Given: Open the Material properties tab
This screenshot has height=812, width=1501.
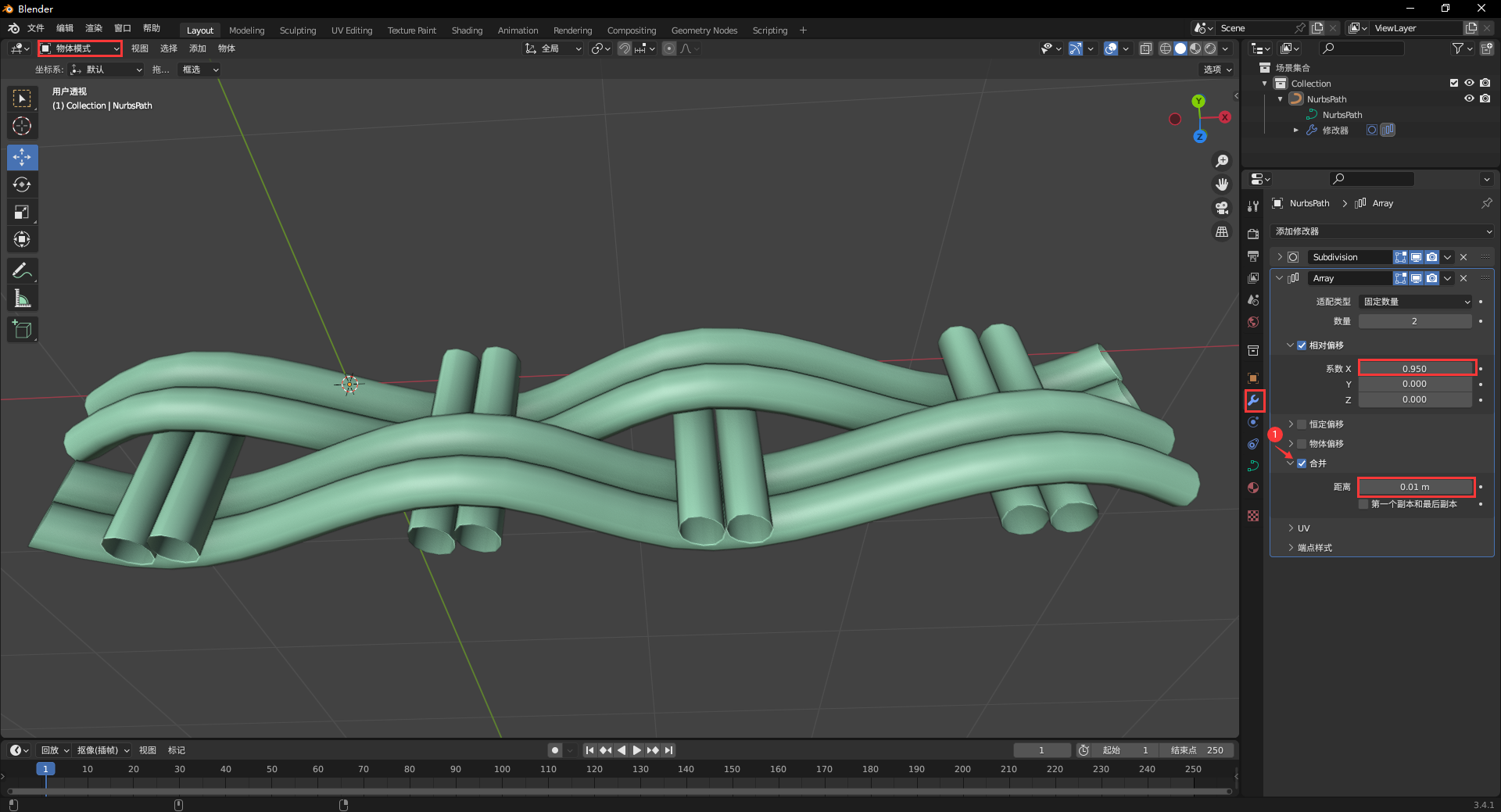Looking at the screenshot, I should coord(1253,488).
